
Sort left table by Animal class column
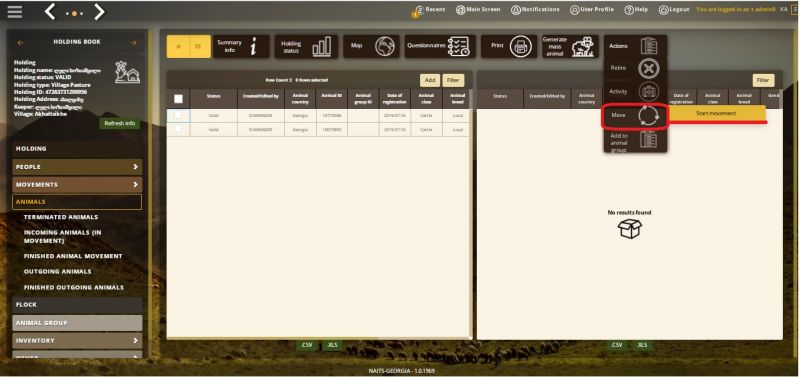click(x=426, y=99)
